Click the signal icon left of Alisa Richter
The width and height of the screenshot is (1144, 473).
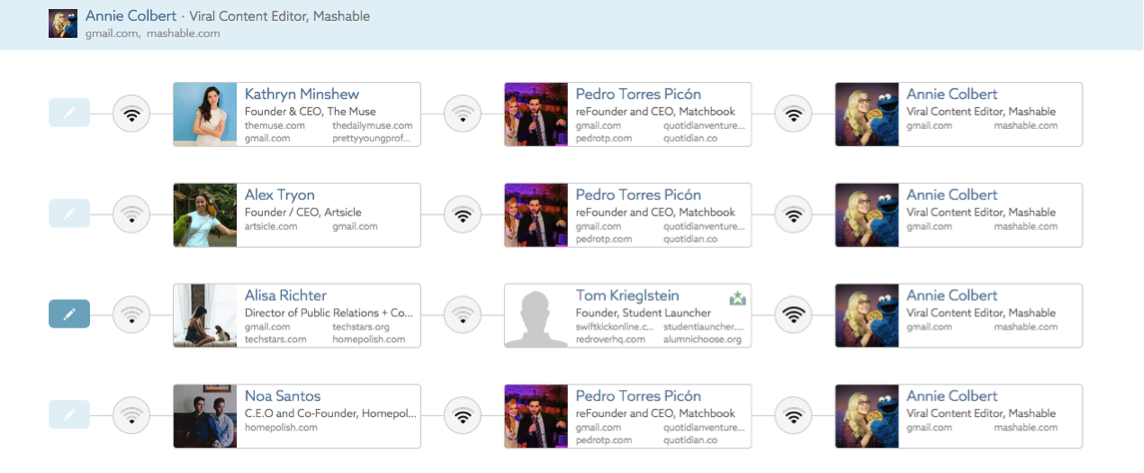point(131,315)
